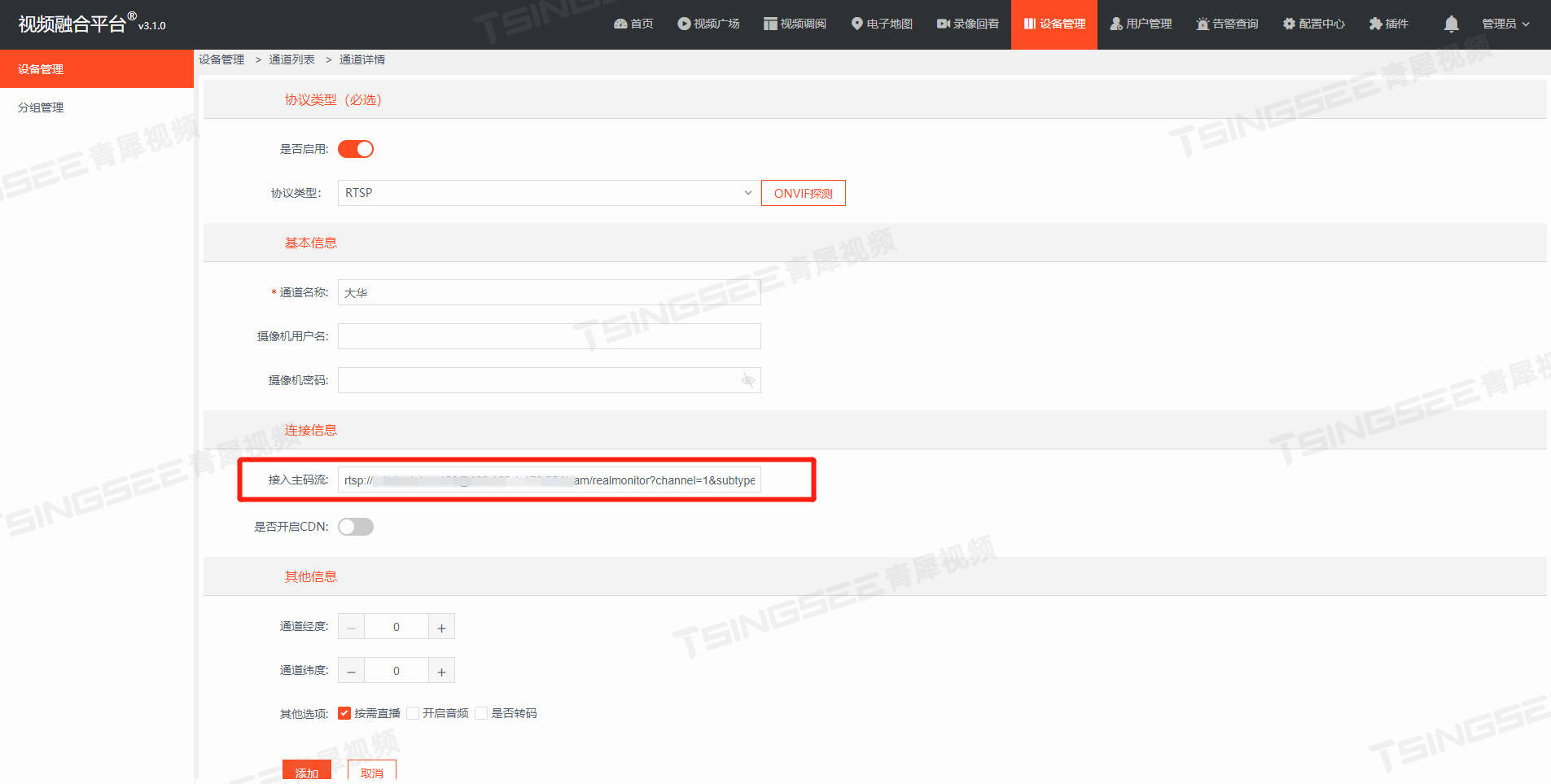This screenshot has width=1551, height=784.
Task: Focus the 摄像机密码 input field
Action: pyautogui.click(x=550, y=380)
